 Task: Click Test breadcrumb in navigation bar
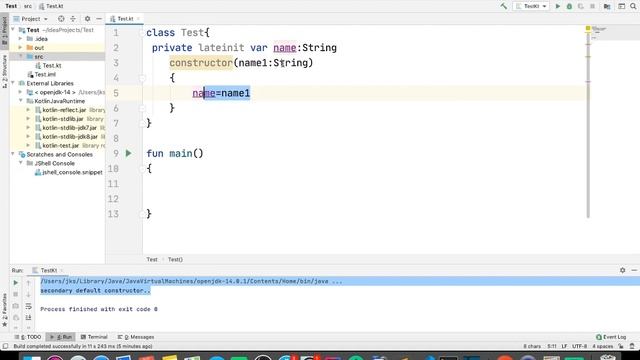tap(11, 6)
